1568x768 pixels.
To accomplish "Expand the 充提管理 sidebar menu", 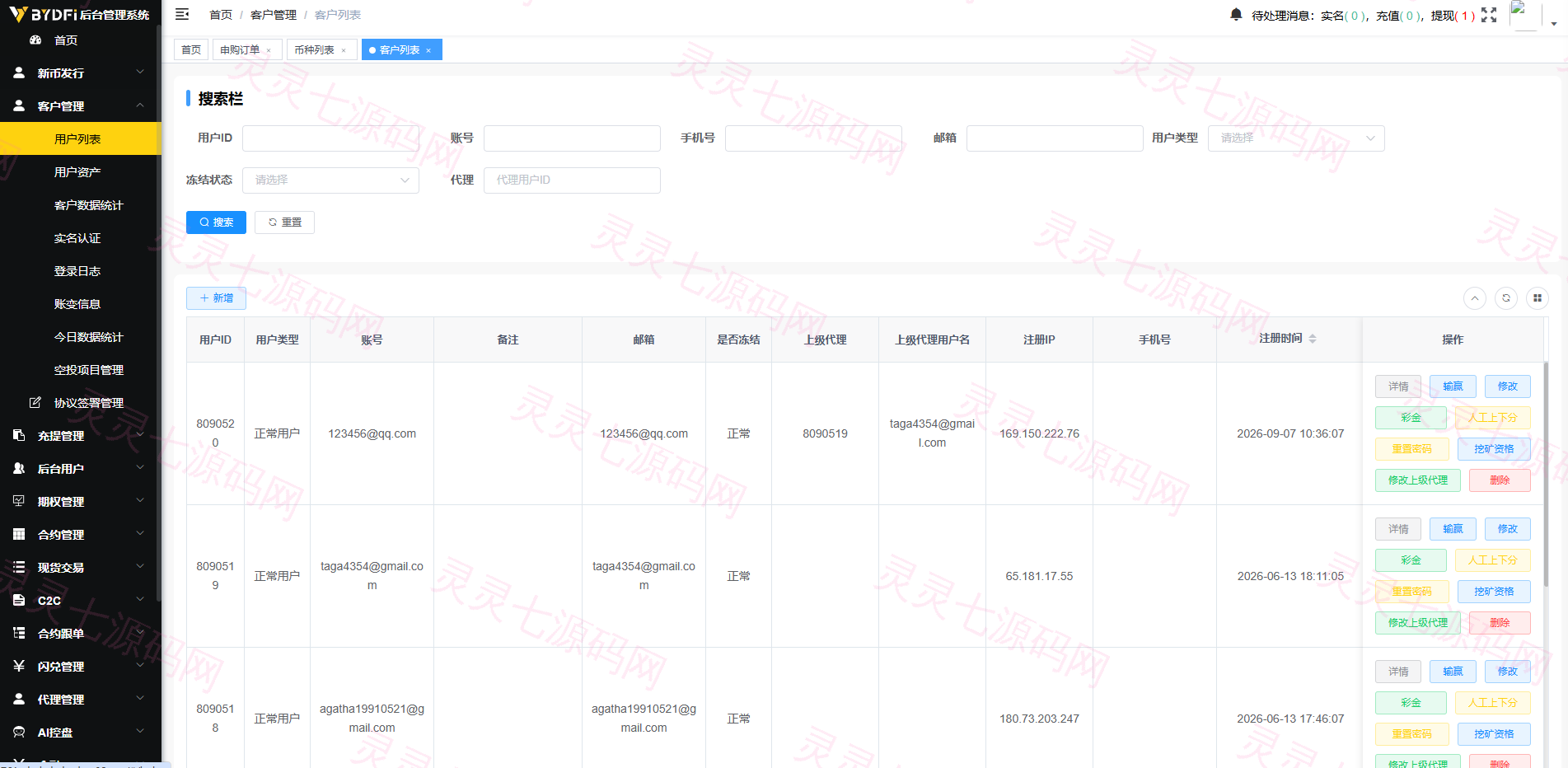I will 81,435.
